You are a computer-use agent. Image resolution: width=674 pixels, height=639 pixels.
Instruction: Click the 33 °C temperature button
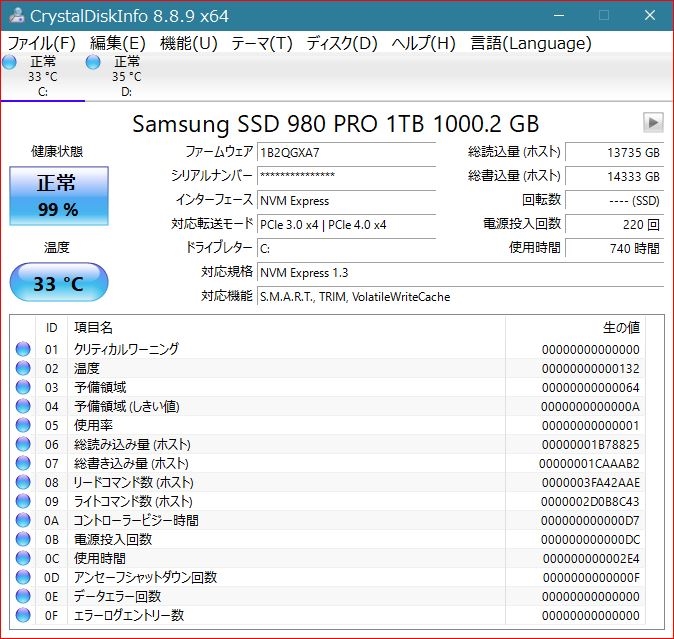click(58, 283)
